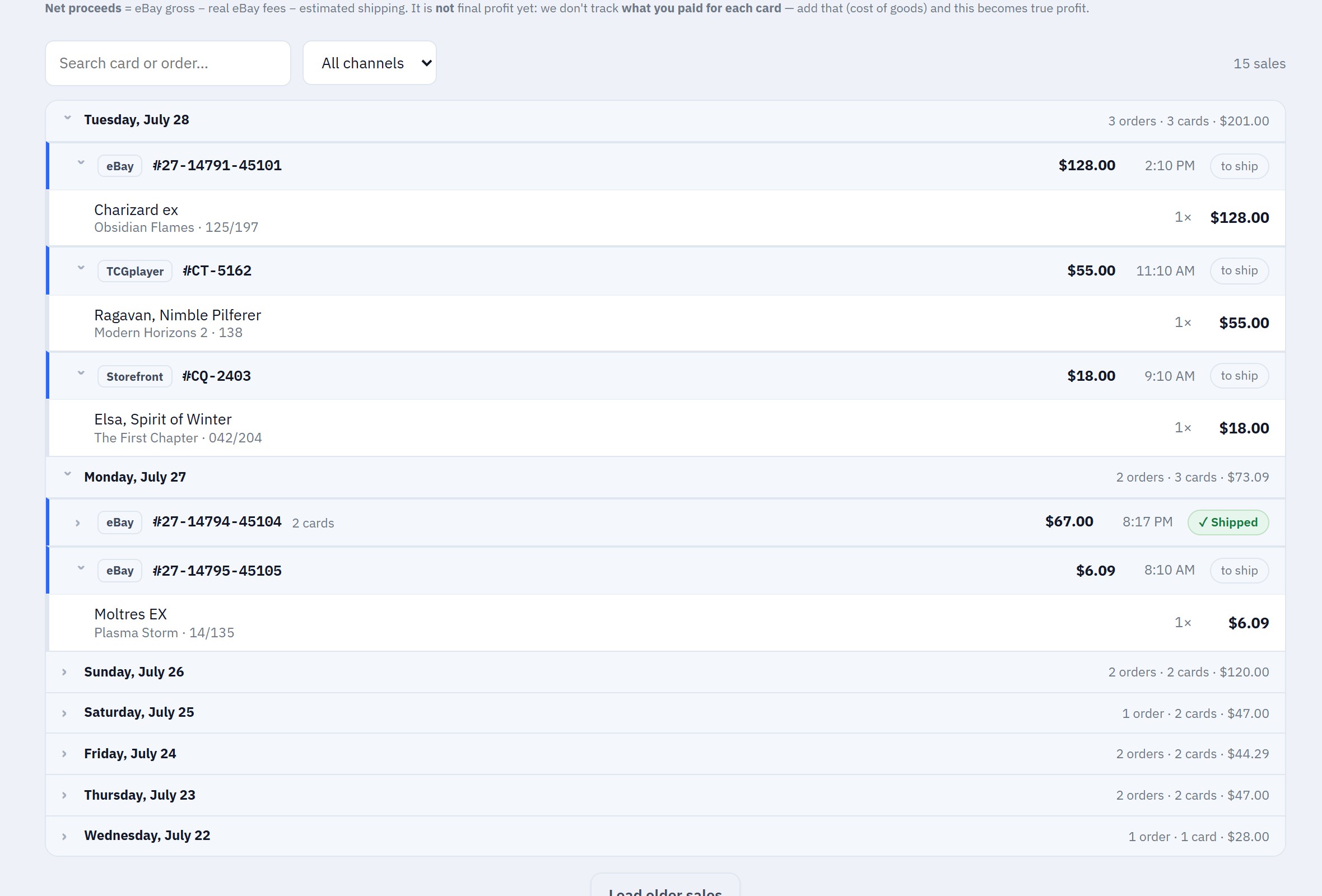Image resolution: width=1322 pixels, height=896 pixels.
Task: Click the 'Plasma Storm · 14/135' set line
Action: 164,633
